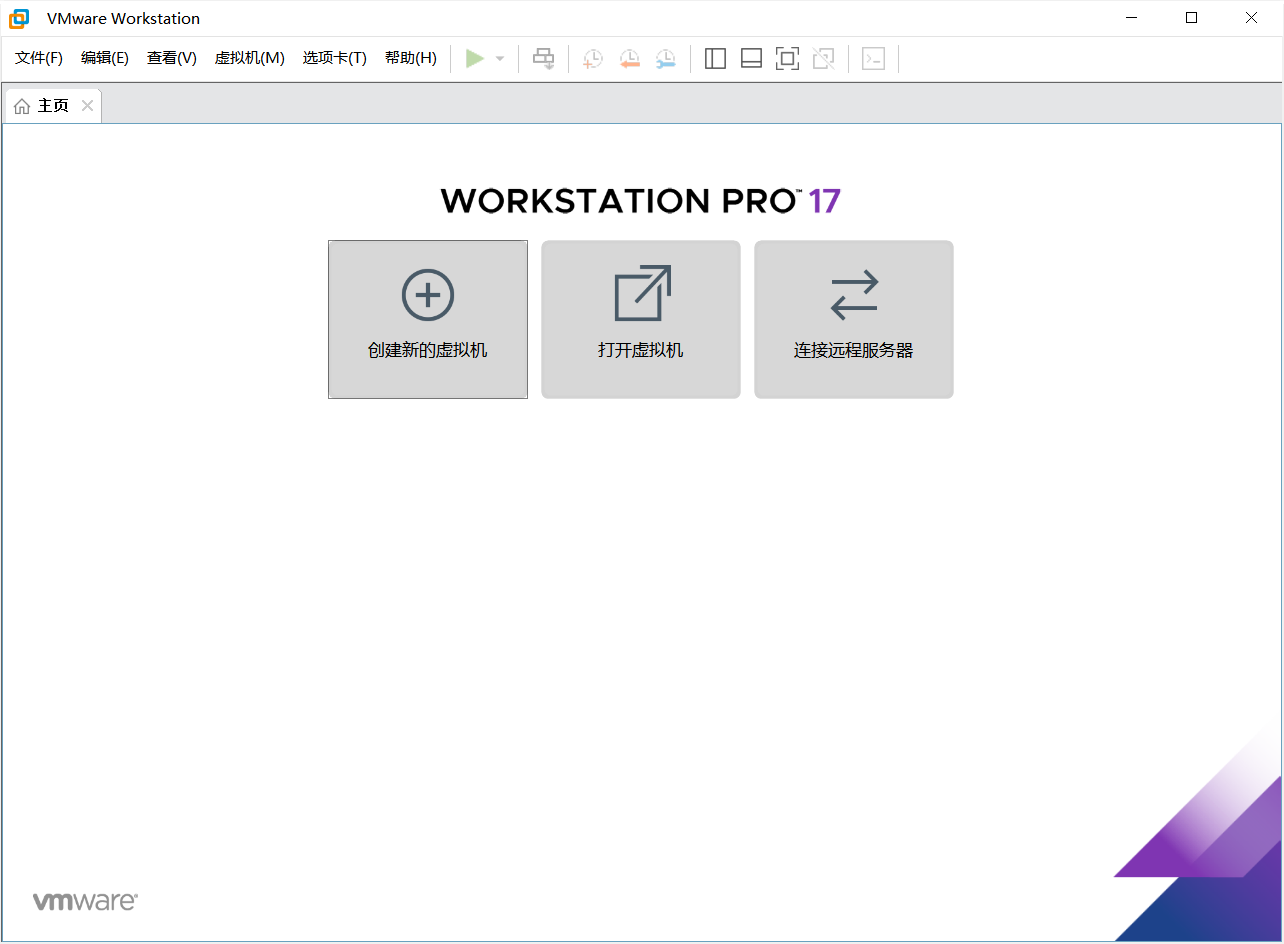Viewport: 1284px width, 944px height.
Task: Click the power on virtual machine icon
Action: [476, 58]
